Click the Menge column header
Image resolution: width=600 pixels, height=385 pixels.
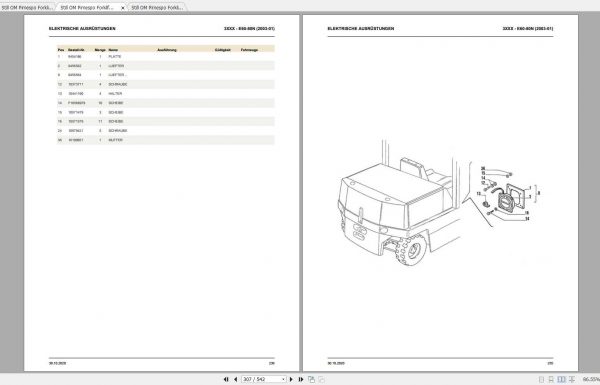tap(100, 50)
